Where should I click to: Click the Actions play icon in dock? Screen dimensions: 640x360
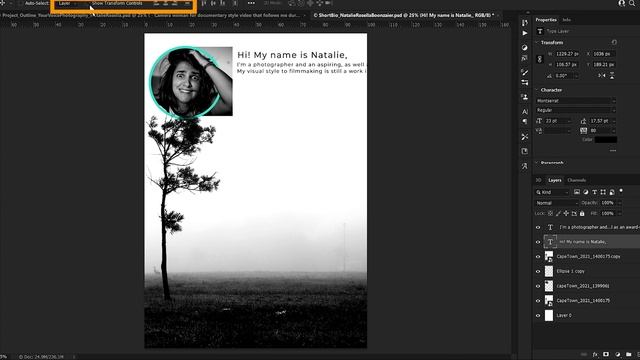pyautogui.click(x=524, y=33)
